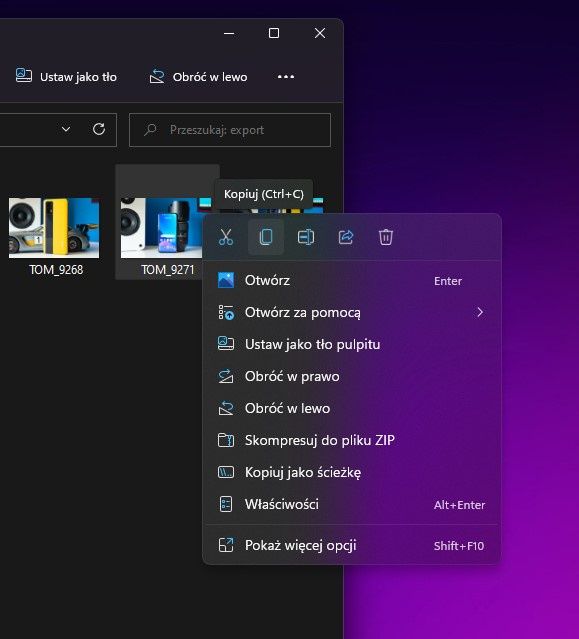Expand the address bar history dropdown chevron
The height and width of the screenshot is (639, 579).
coord(66,129)
